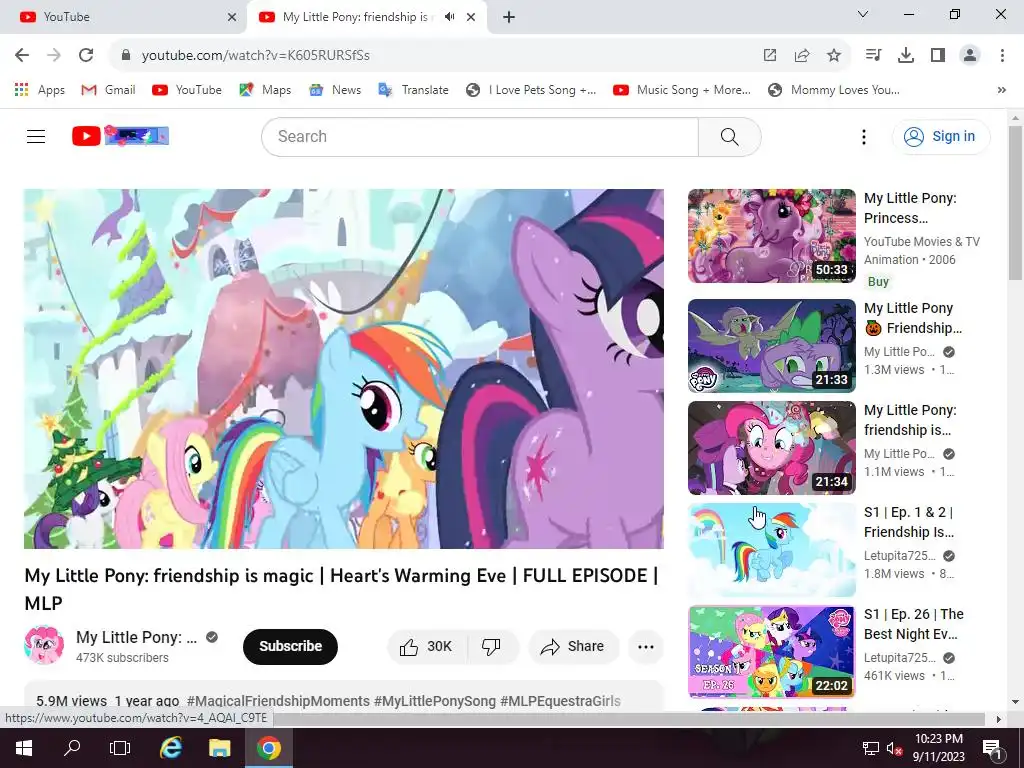
Task: Open S1 Ep. 26 thumbnail 22:02
Action: point(772,652)
